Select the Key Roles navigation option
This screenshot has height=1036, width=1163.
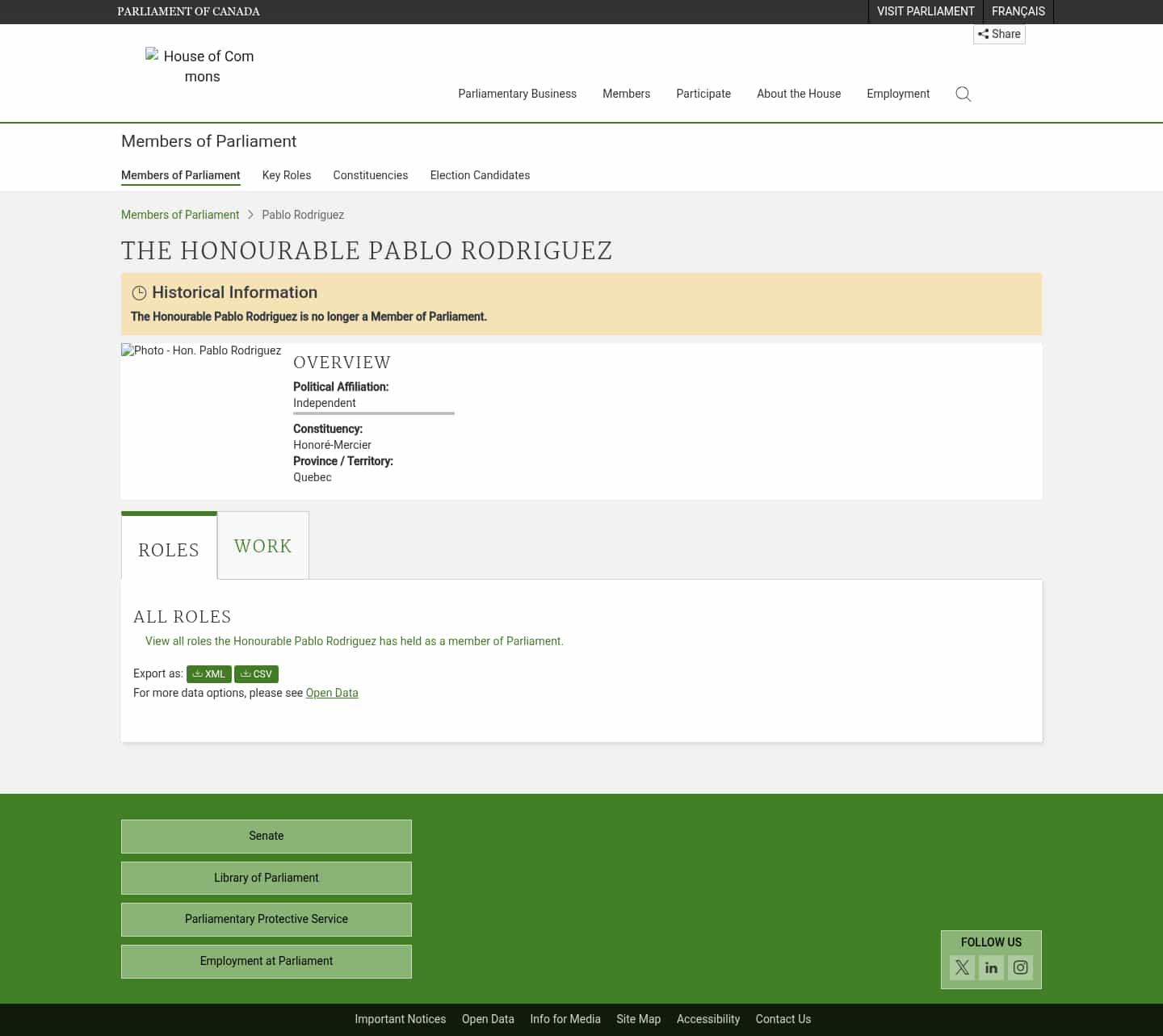[x=286, y=175]
